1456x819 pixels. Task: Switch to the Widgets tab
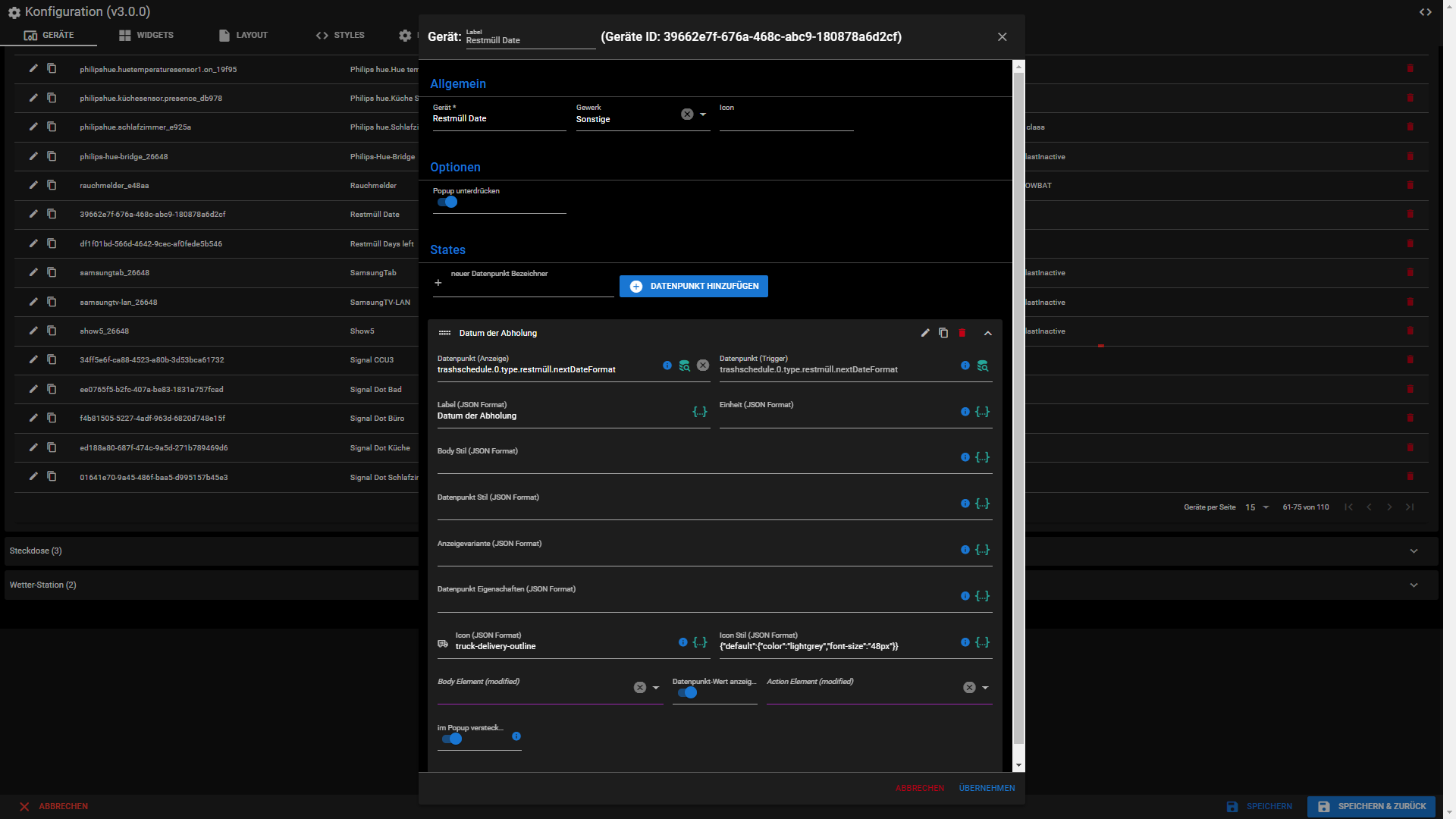[146, 35]
